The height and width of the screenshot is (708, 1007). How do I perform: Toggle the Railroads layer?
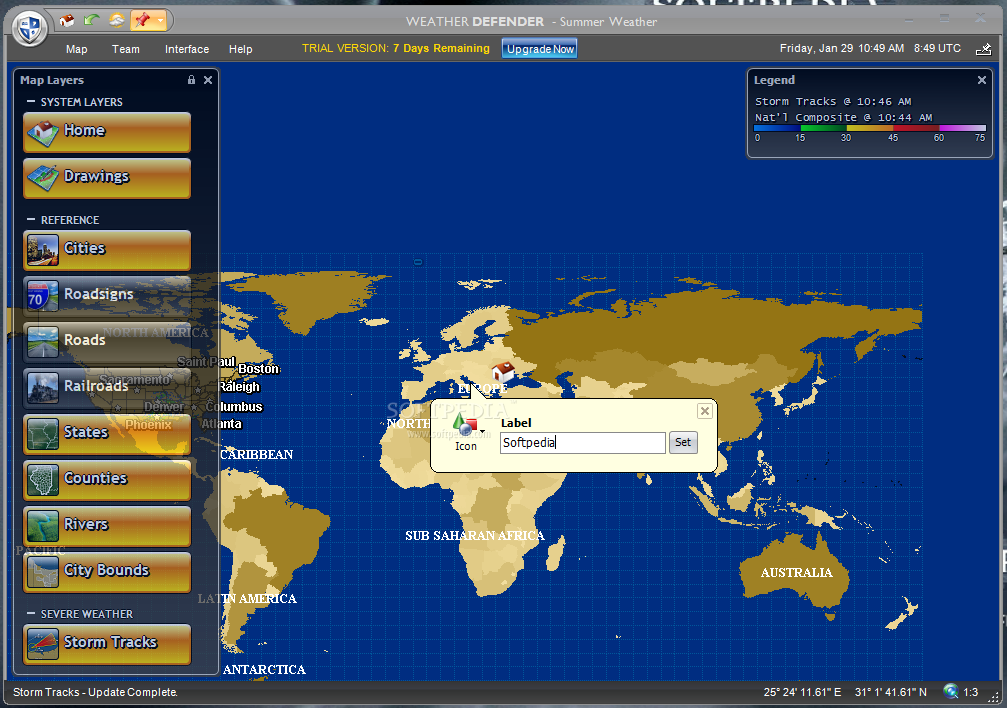click(x=107, y=388)
